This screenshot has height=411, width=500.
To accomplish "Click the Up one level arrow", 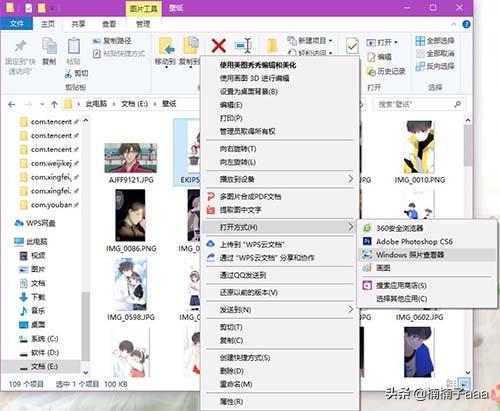I will pyautogui.click(x=54, y=105).
